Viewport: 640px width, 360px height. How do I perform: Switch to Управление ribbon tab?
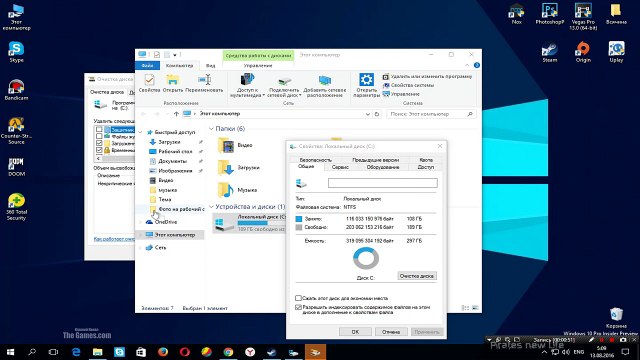tap(258, 65)
